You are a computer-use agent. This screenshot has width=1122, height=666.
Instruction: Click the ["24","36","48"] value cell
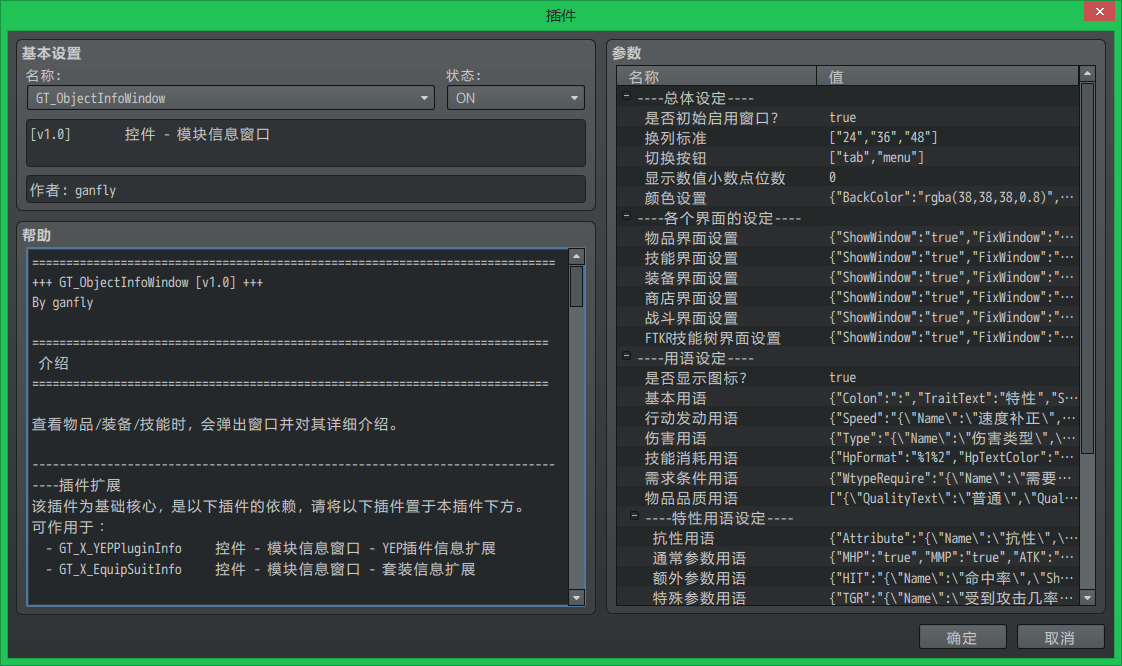click(947, 137)
